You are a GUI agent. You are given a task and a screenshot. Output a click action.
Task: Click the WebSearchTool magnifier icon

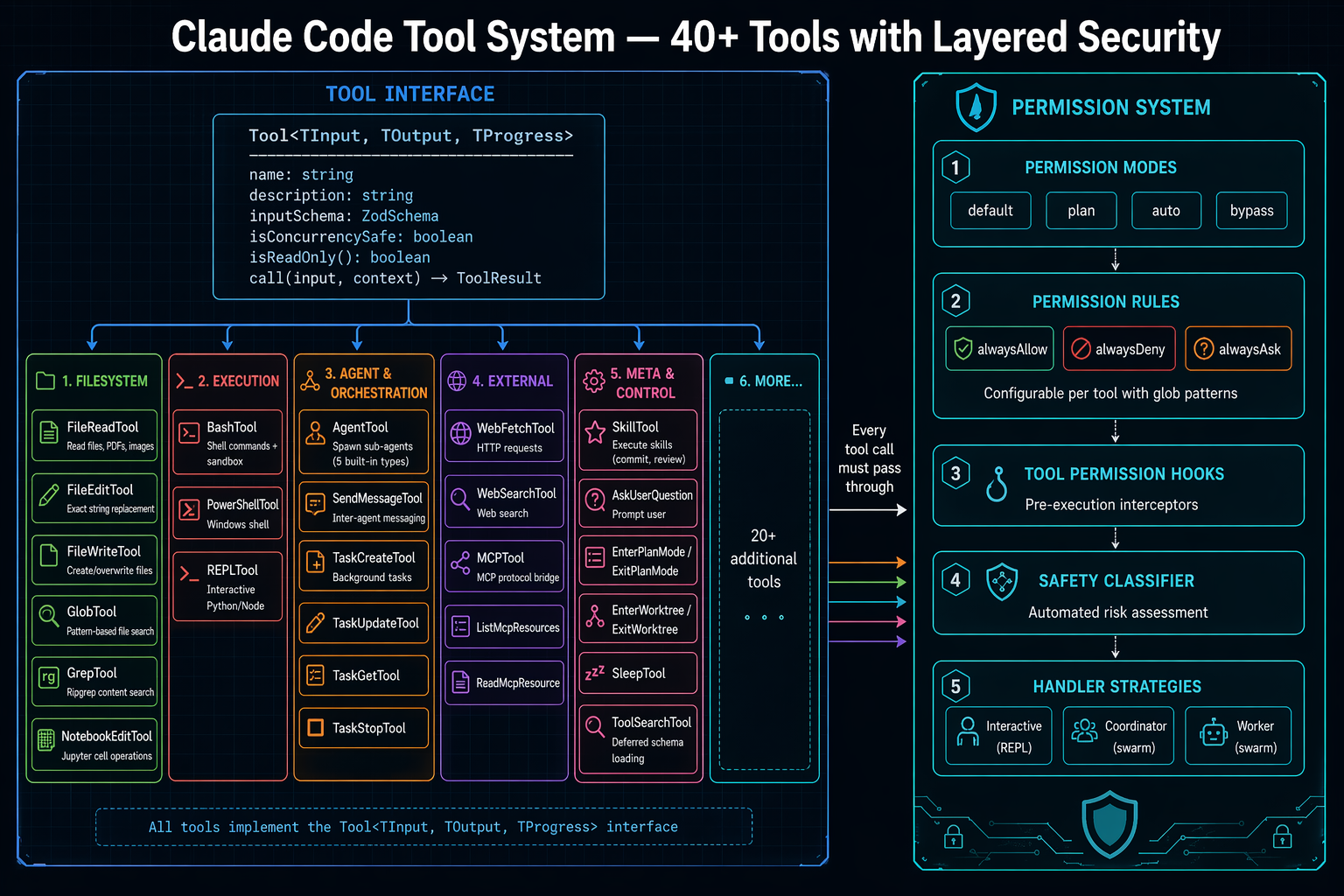click(x=460, y=499)
